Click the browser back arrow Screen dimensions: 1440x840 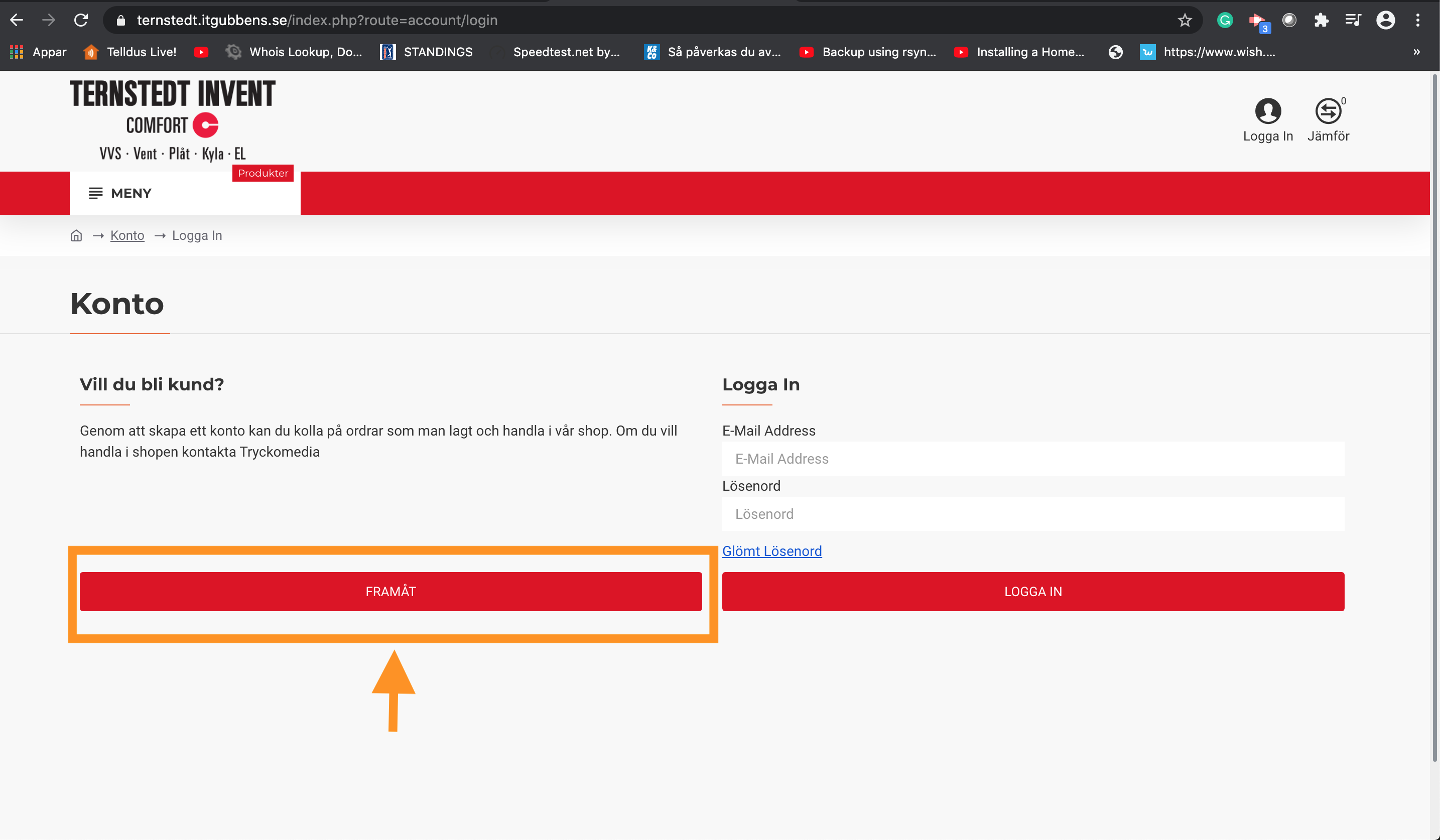[17, 20]
